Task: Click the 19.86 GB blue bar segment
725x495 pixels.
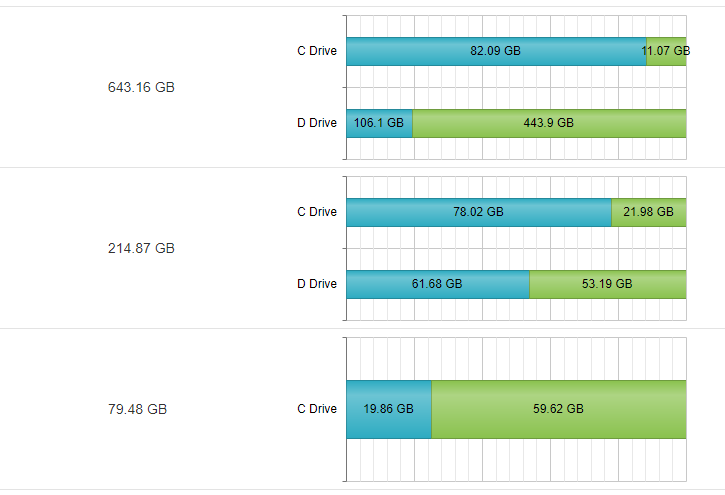Action: coord(388,409)
